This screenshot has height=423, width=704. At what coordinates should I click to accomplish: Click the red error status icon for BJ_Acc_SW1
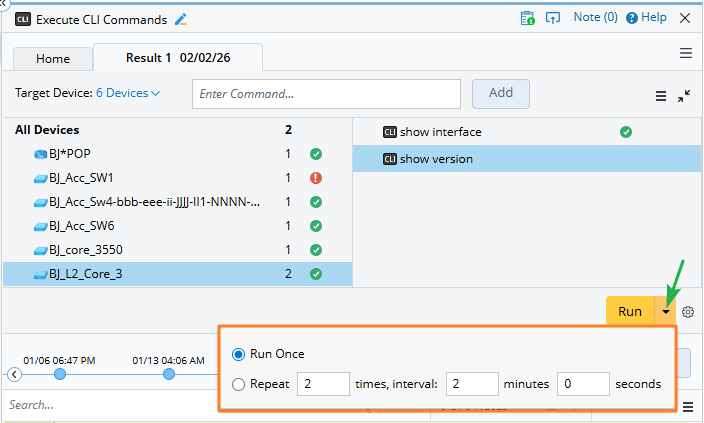point(315,178)
